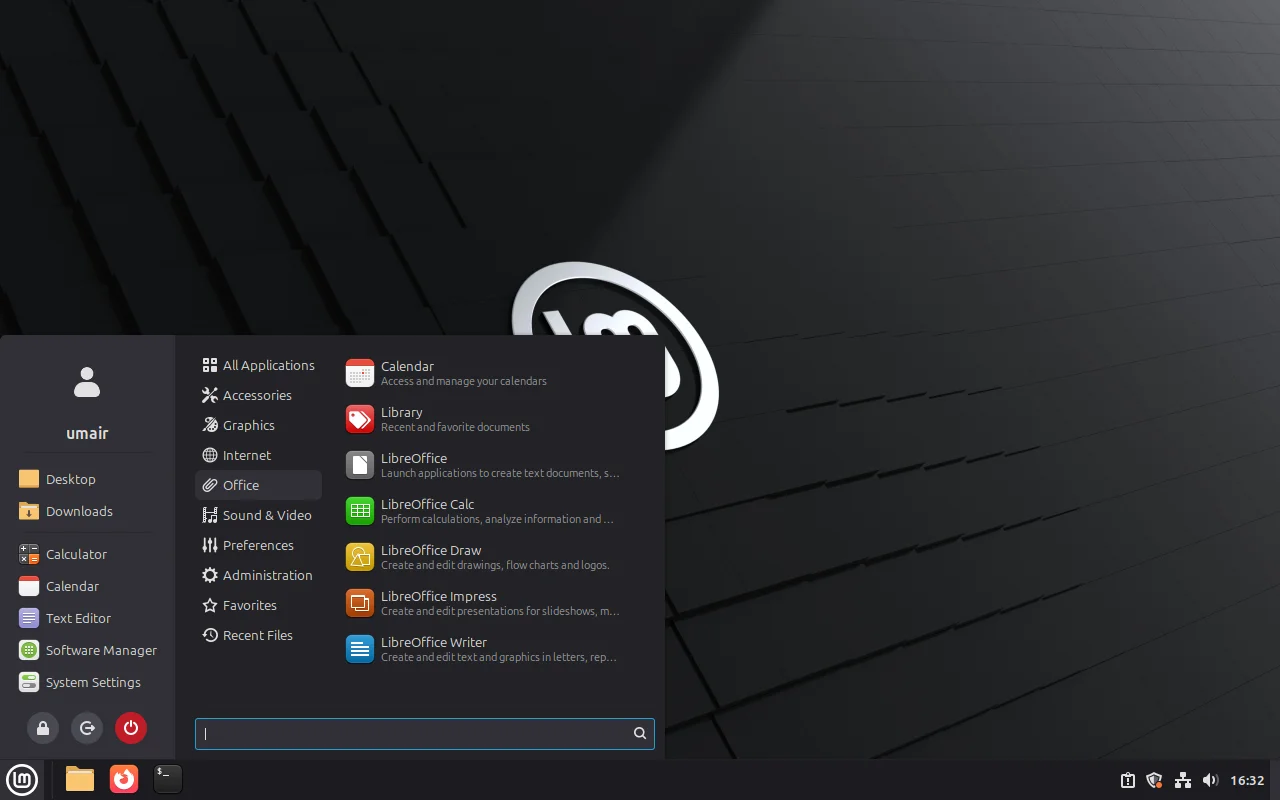Viewport: 1280px width, 800px height.
Task: Select the Recent Files category
Action: [x=258, y=635]
